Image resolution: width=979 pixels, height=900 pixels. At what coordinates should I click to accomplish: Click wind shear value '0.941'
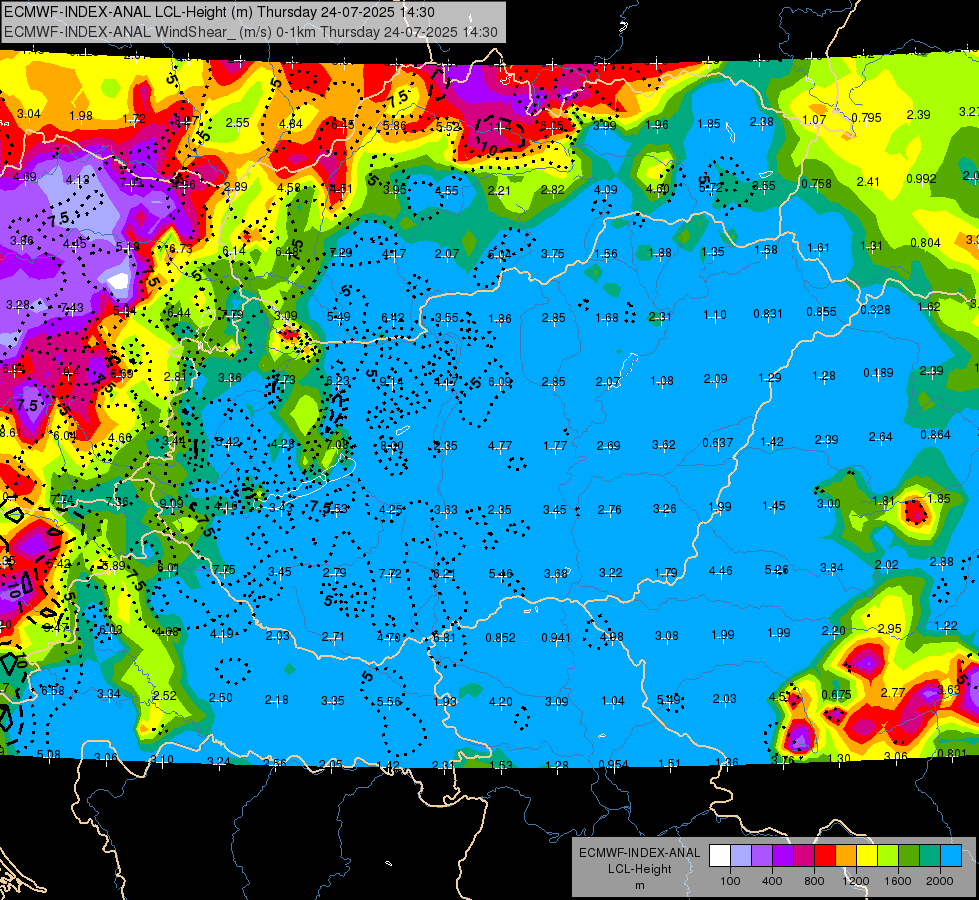pos(556,638)
